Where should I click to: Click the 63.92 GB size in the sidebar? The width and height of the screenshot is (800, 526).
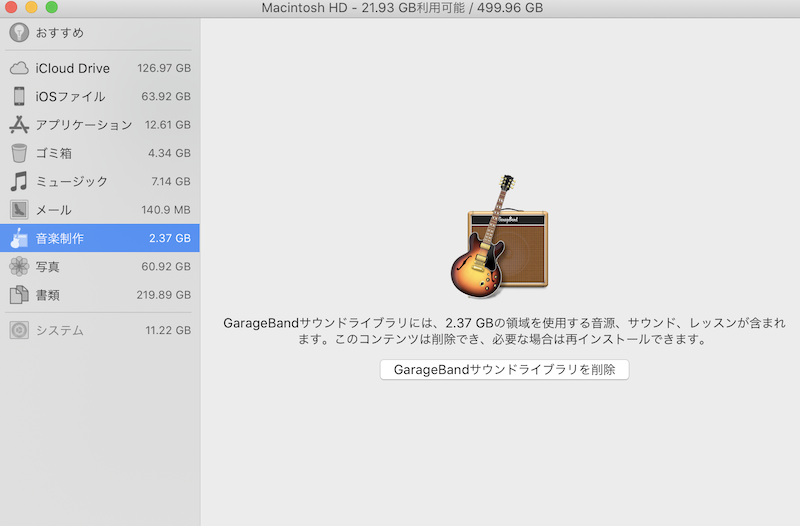pyautogui.click(x=166, y=97)
